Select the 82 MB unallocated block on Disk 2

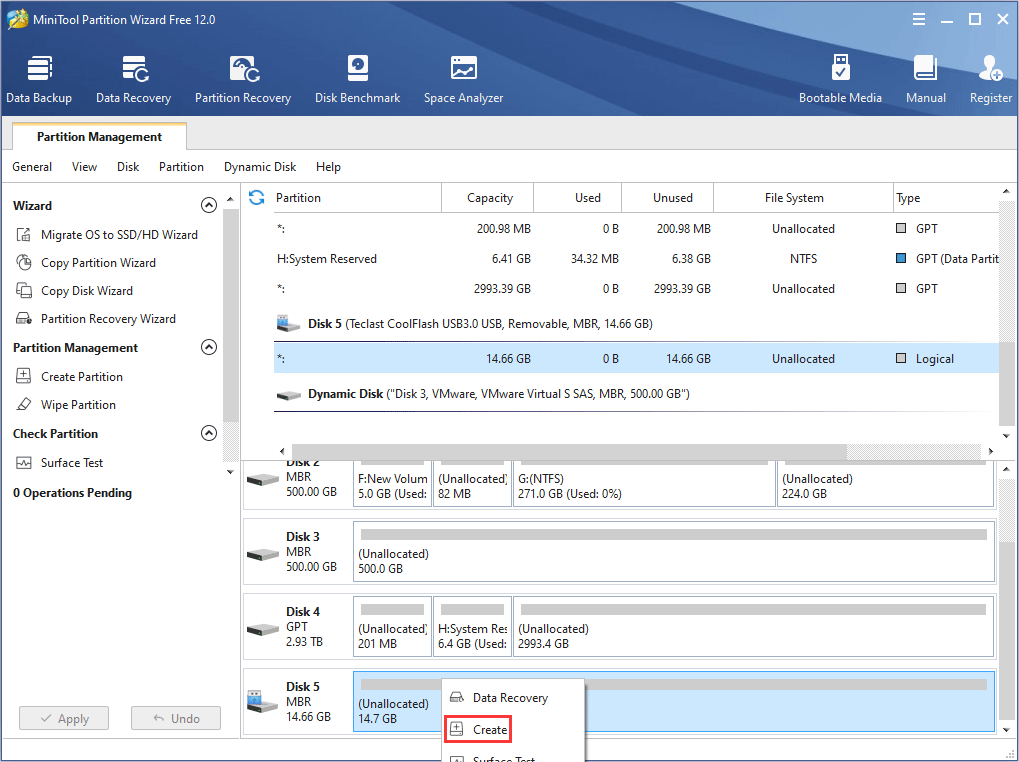click(472, 484)
